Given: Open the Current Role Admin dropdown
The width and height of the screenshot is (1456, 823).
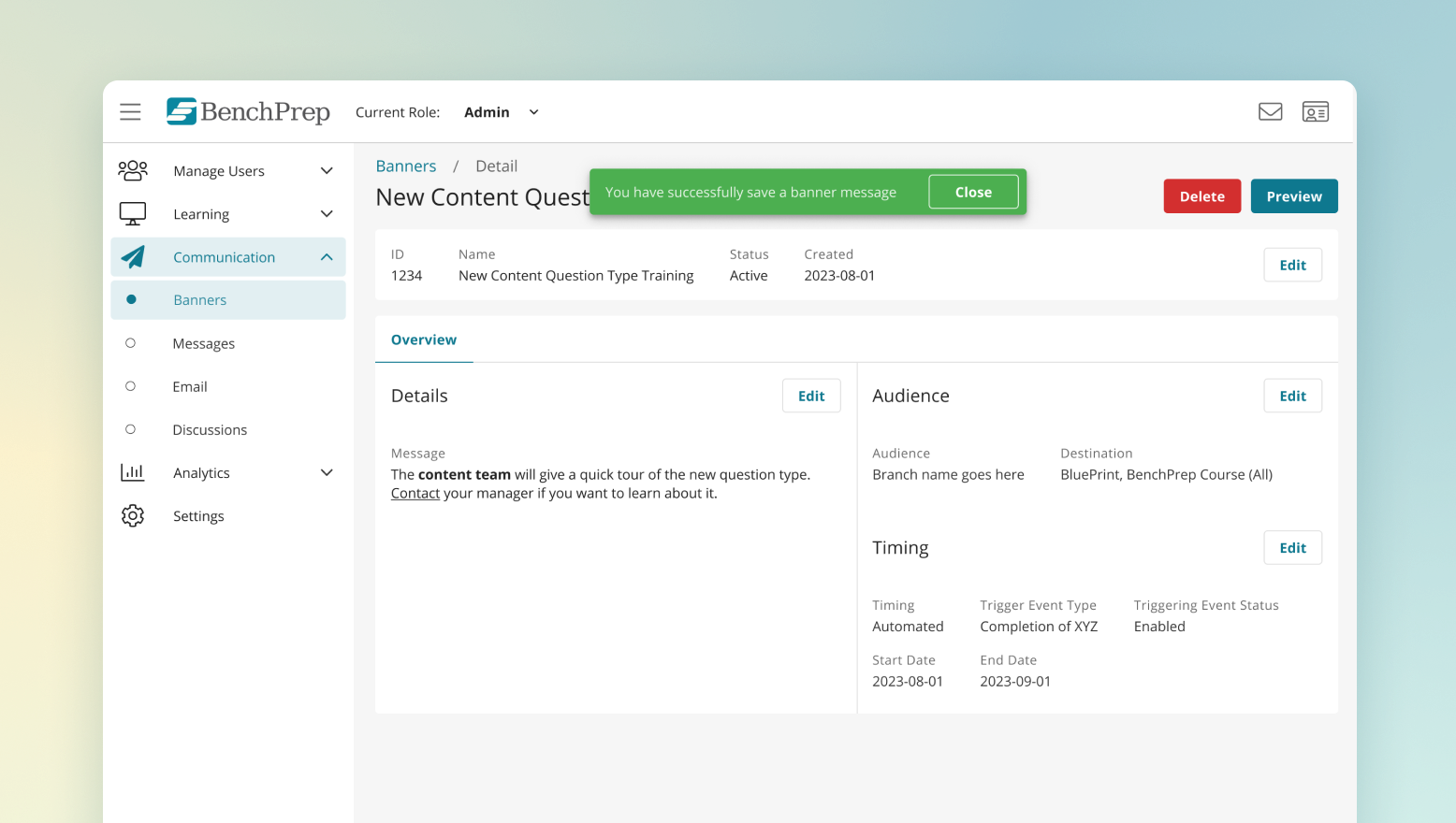Looking at the screenshot, I should coord(502,112).
